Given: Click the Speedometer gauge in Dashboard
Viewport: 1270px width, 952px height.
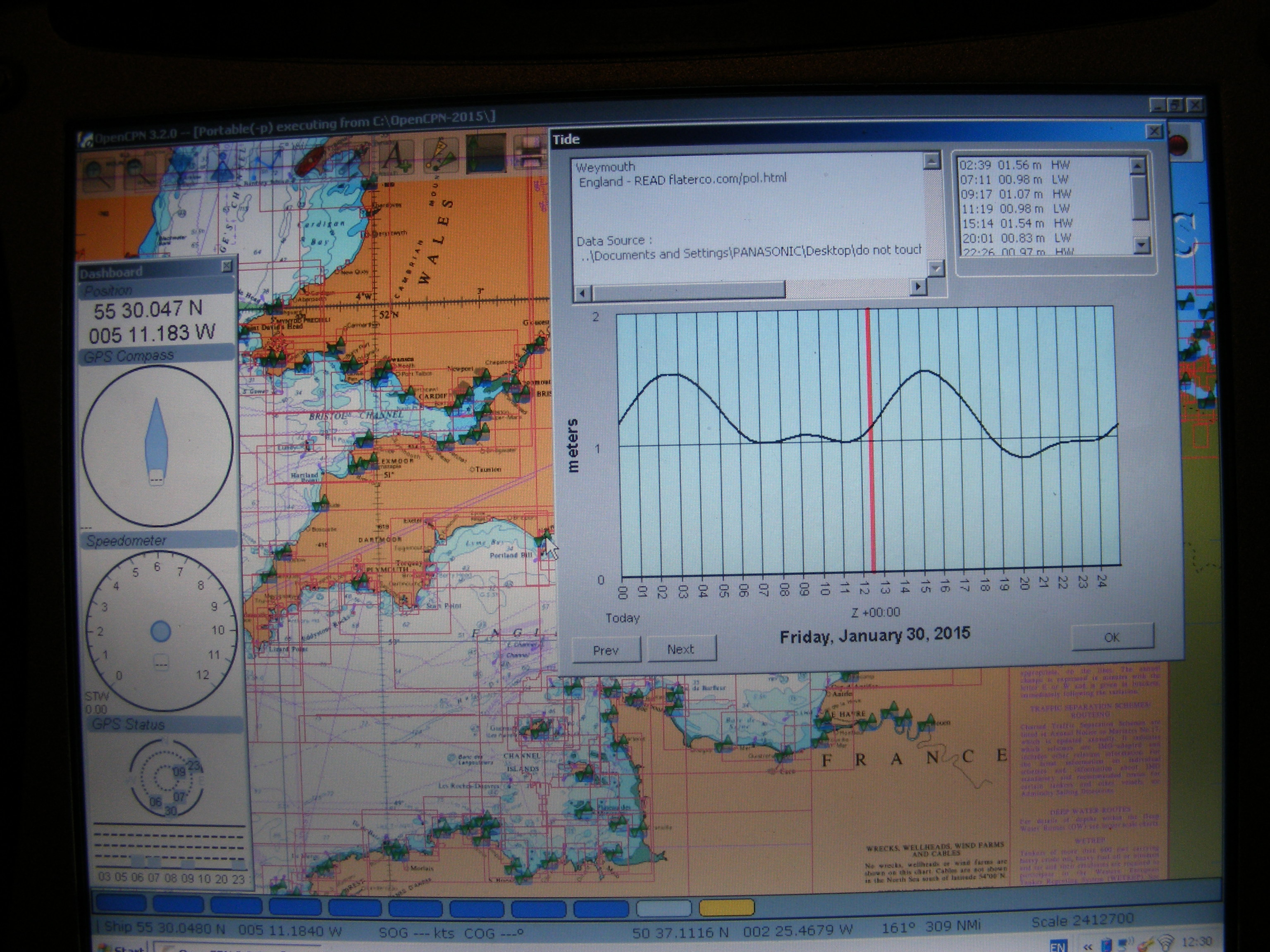Looking at the screenshot, I should click(161, 631).
